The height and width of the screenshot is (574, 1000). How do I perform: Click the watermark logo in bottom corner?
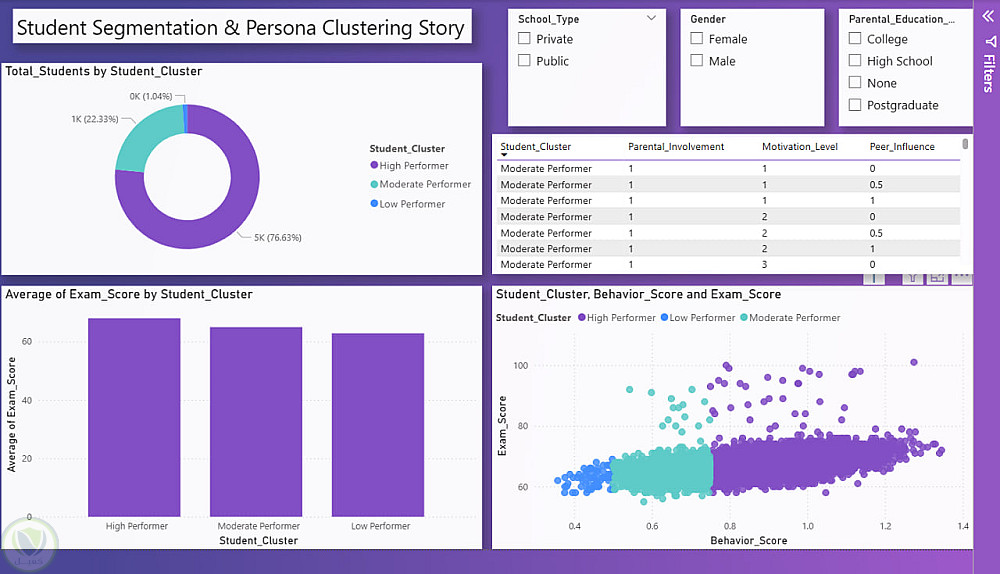(29, 544)
